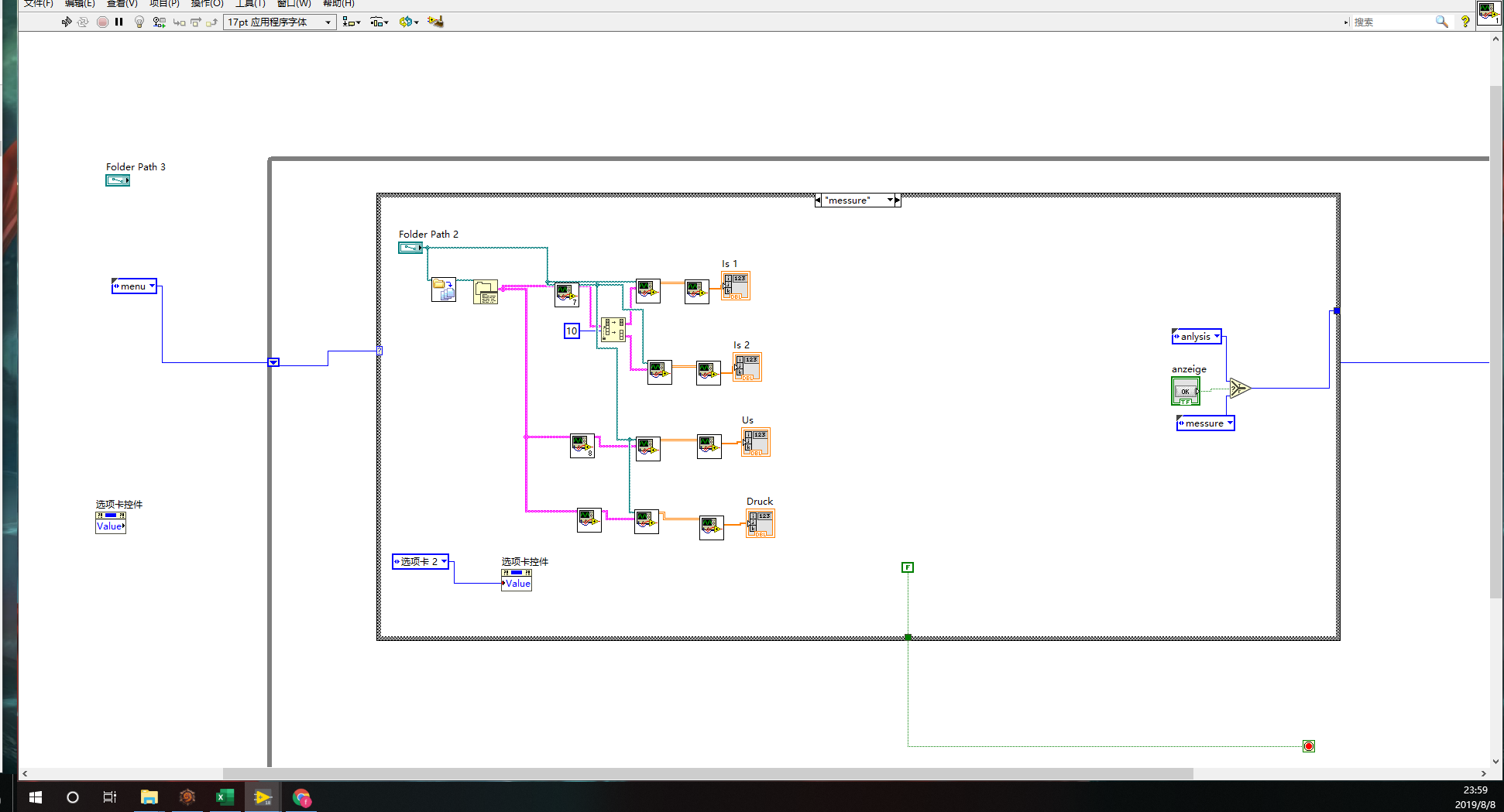Click the loop stop condition terminal
Image resolution: width=1504 pixels, height=812 pixels.
point(1309,746)
